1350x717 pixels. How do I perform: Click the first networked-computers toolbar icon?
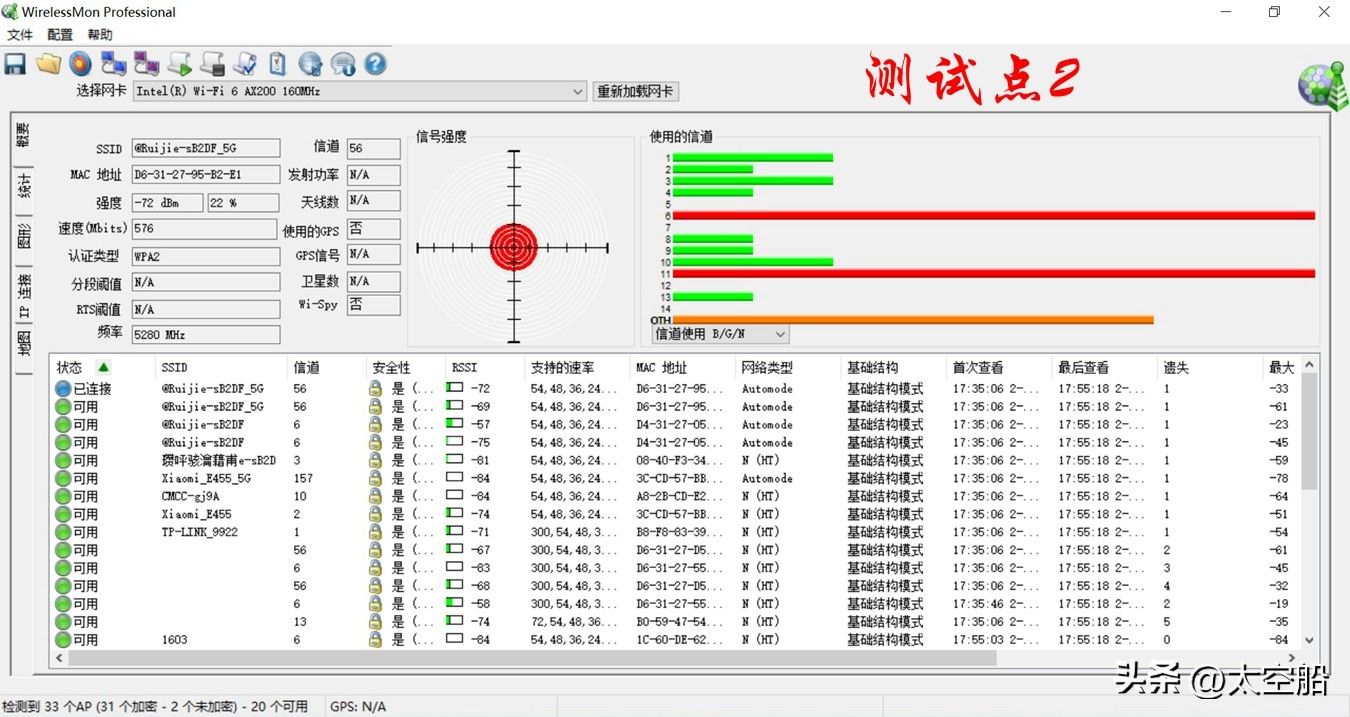[x=114, y=65]
